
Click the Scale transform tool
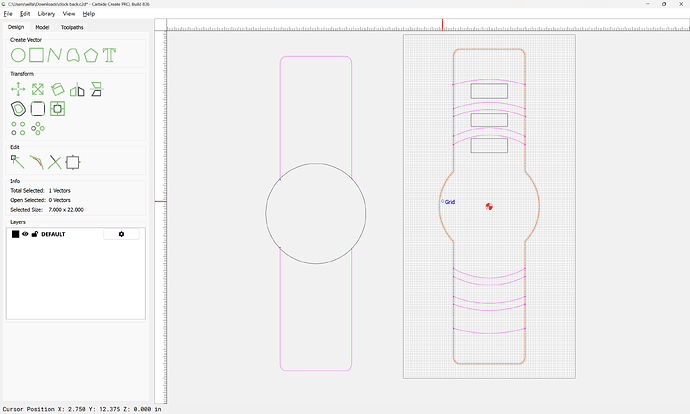(37, 89)
